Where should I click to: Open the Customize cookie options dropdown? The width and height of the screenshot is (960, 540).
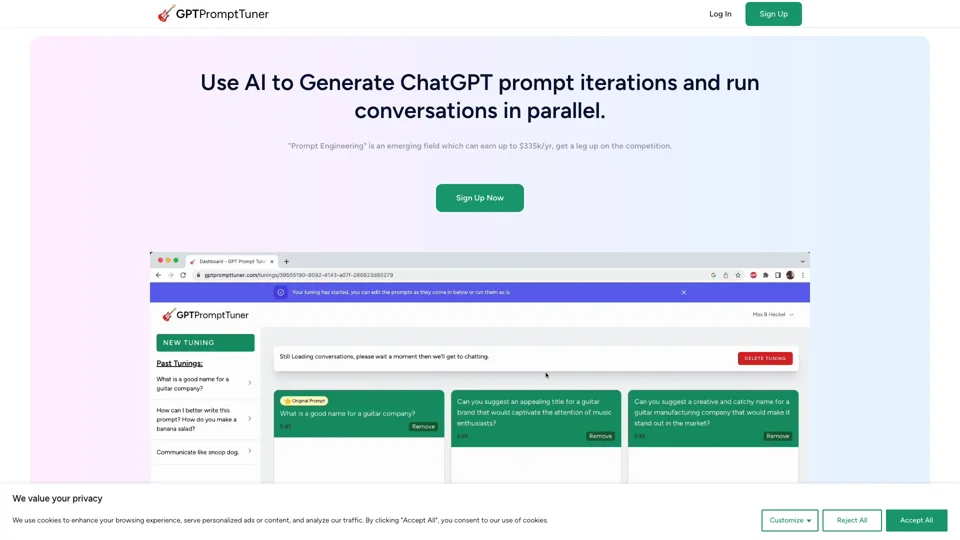[790, 520]
